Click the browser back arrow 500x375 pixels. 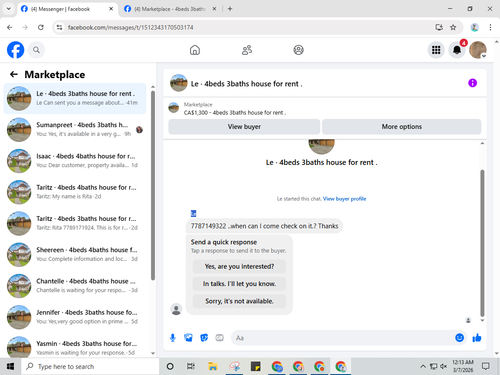10,27
